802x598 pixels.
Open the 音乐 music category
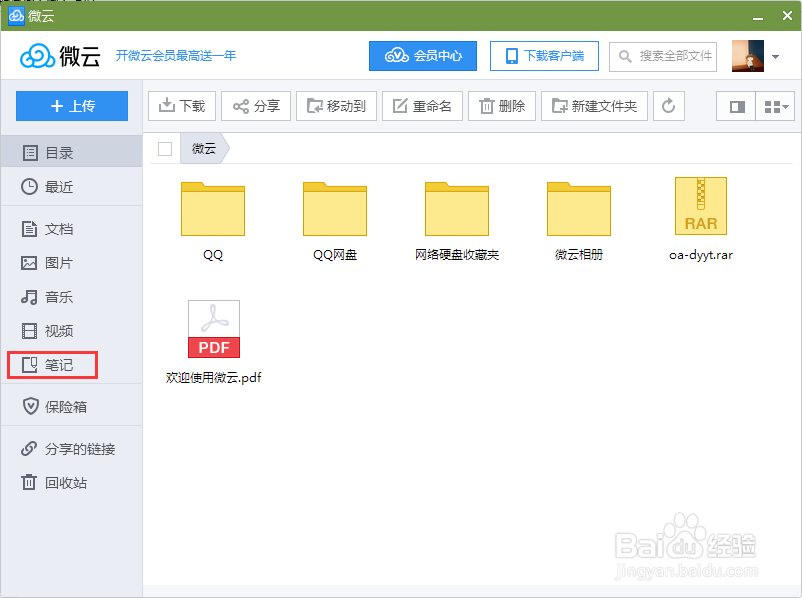pos(72,297)
